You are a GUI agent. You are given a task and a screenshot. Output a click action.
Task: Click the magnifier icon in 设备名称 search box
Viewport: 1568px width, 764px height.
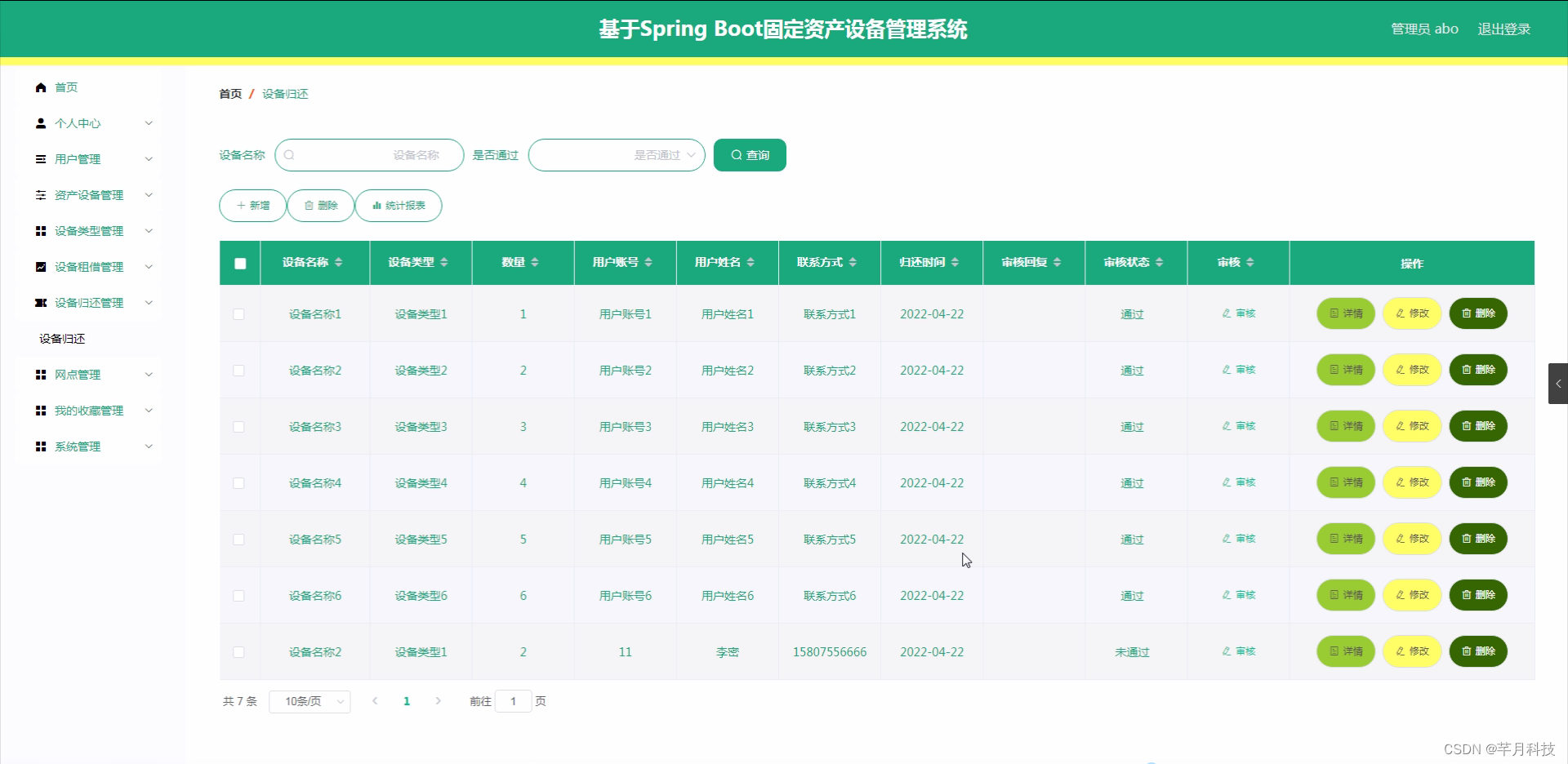click(x=291, y=155)
